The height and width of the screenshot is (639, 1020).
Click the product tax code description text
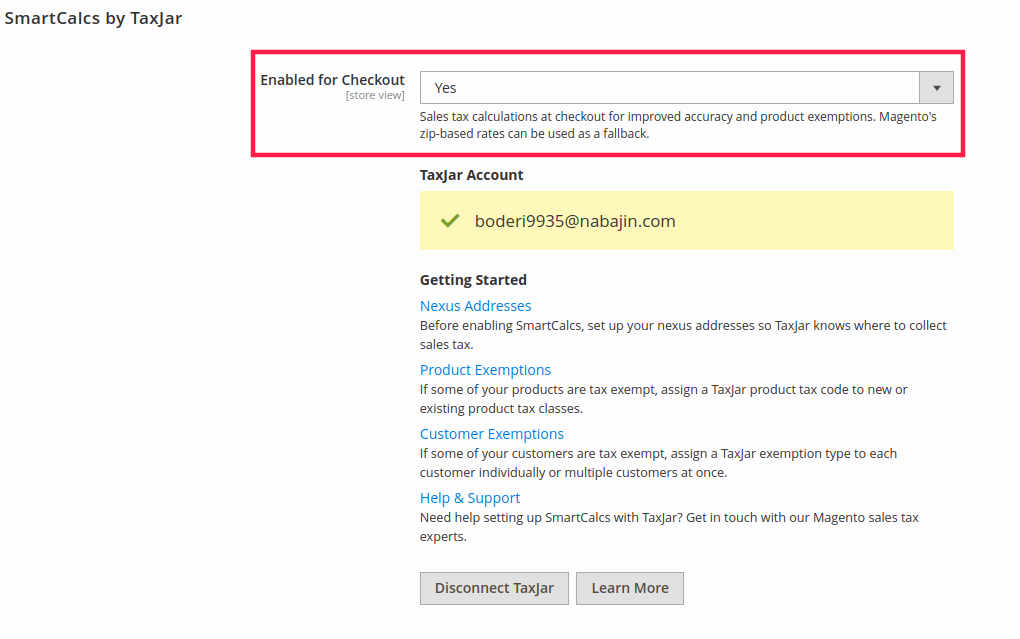tap(663, 399)
